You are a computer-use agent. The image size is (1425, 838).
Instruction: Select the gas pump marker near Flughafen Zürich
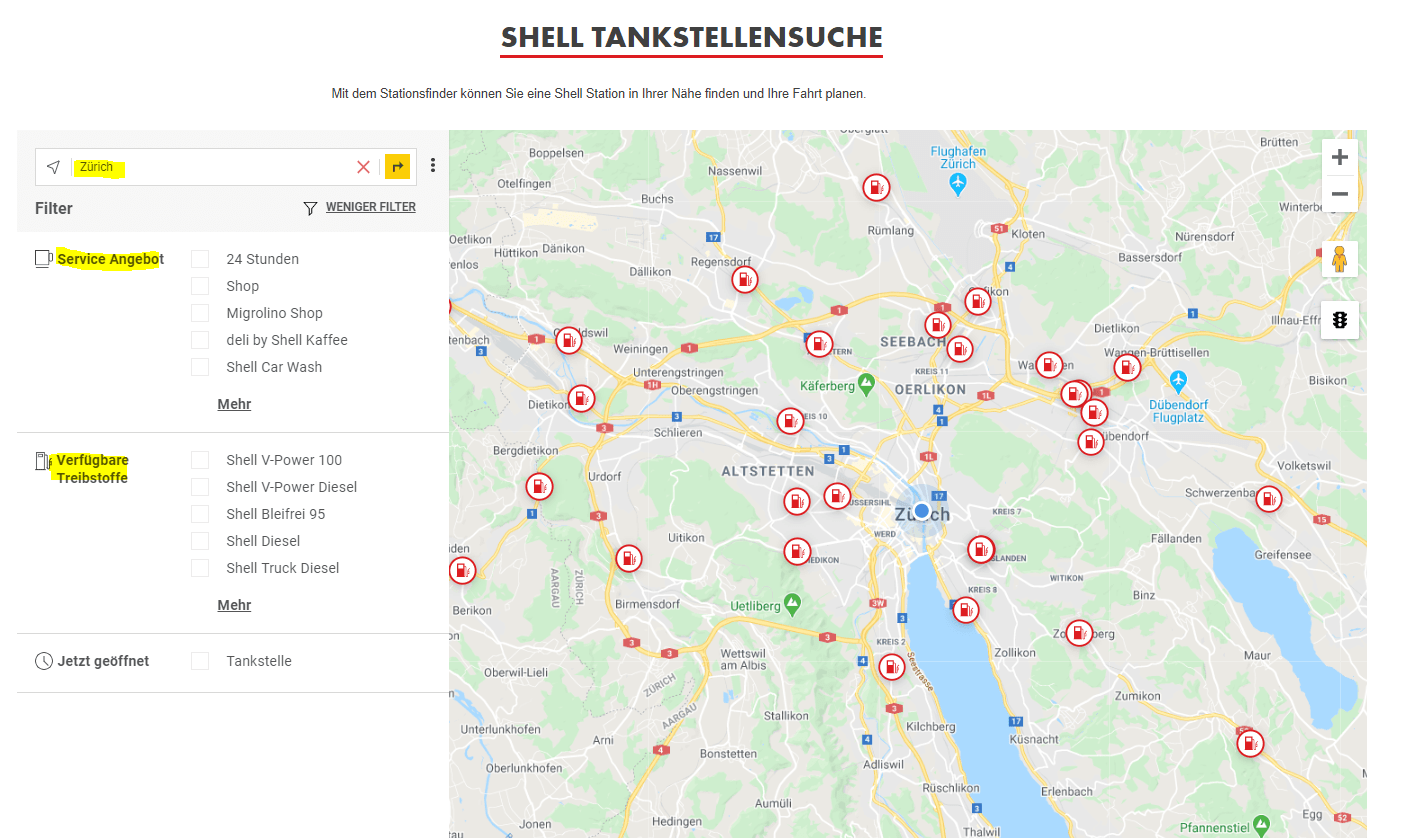click(876, 187)
